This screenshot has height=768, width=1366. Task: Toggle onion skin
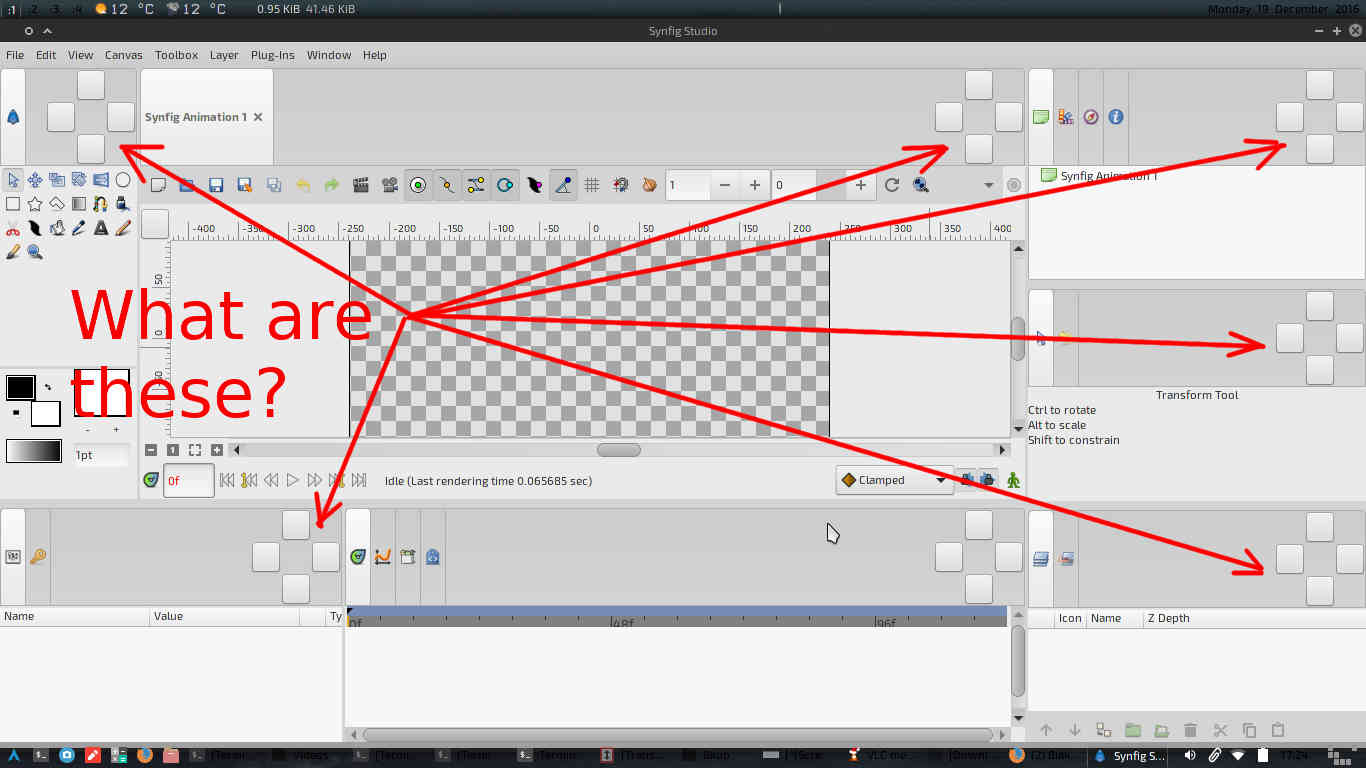click(650, 185)
